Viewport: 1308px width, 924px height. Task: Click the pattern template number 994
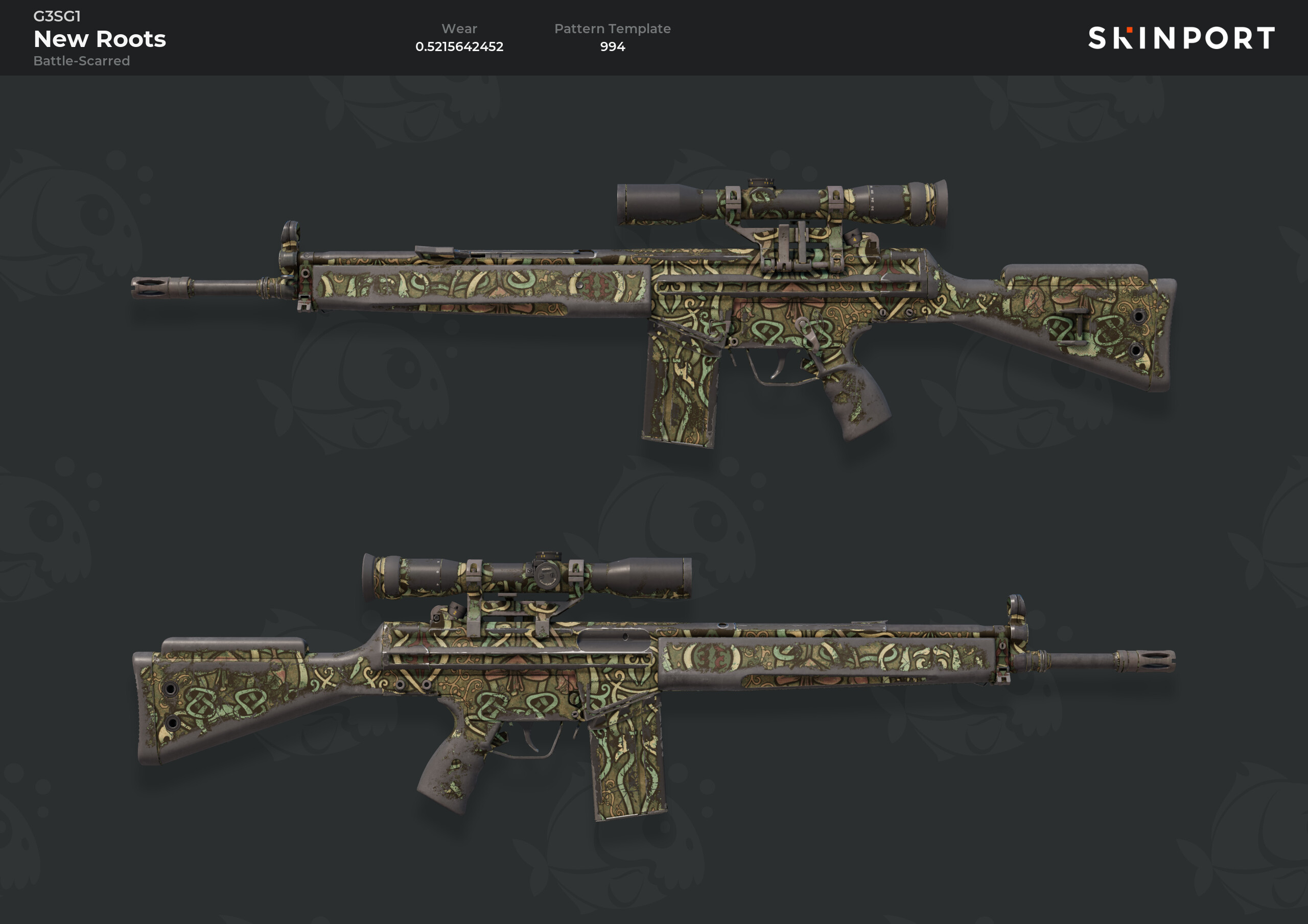pyautogui.click(x=613, y=46)
